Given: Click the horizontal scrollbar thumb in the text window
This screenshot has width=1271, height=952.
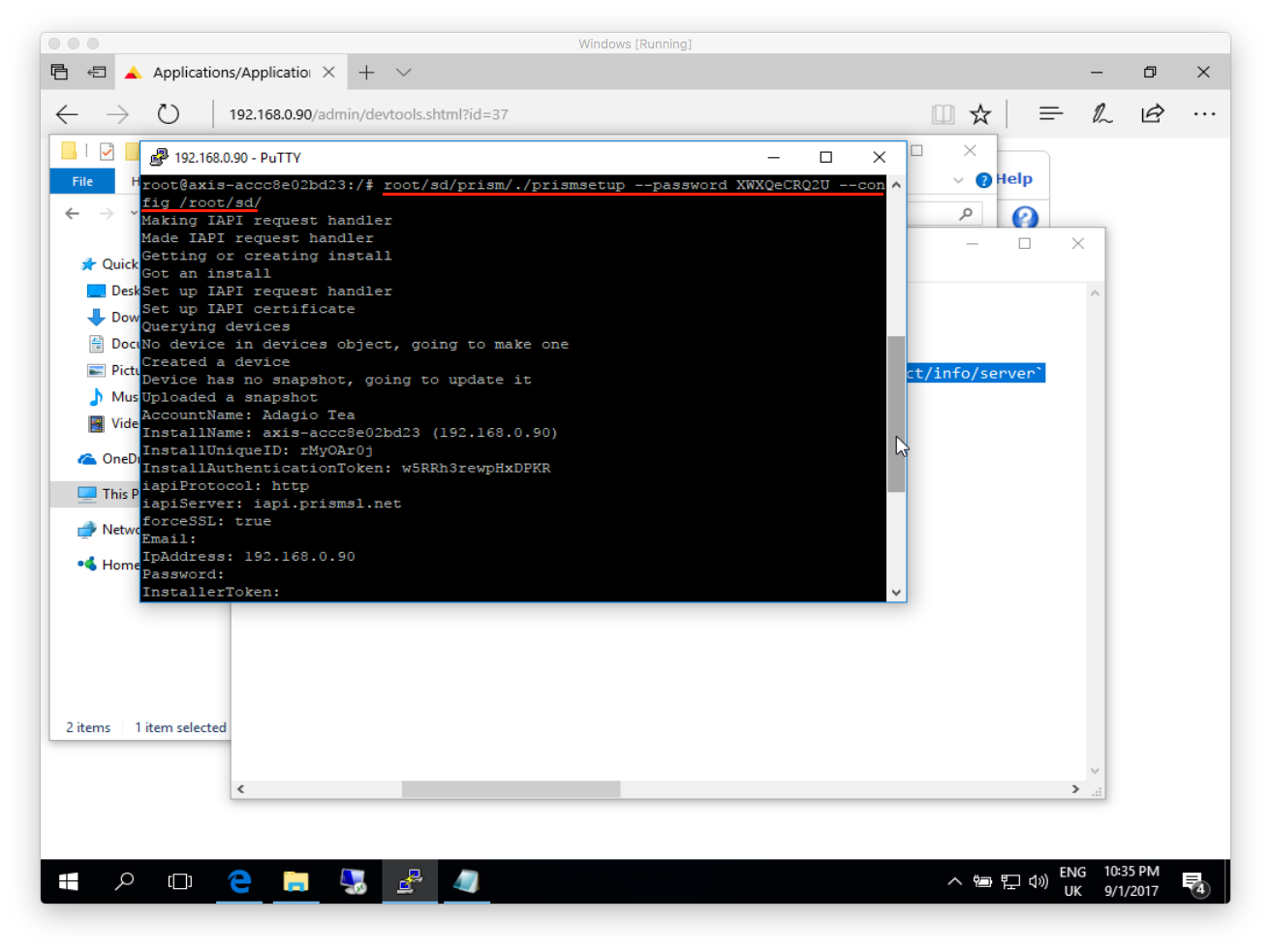Looking at the screenshot, I should pos(511,789).
